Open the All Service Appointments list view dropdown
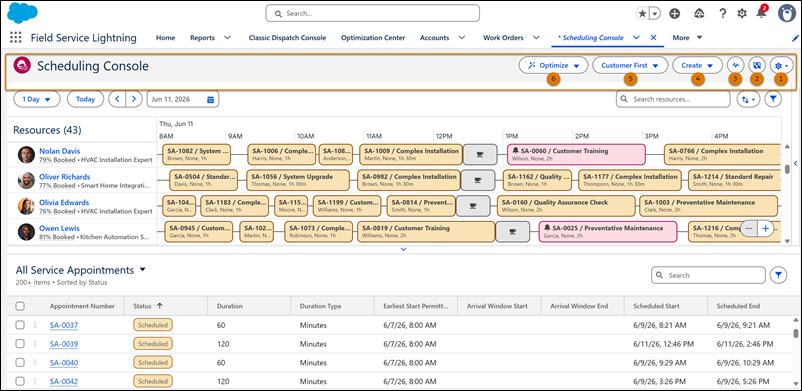Viewport: 802px width, 391px height. tap(143, 269)
